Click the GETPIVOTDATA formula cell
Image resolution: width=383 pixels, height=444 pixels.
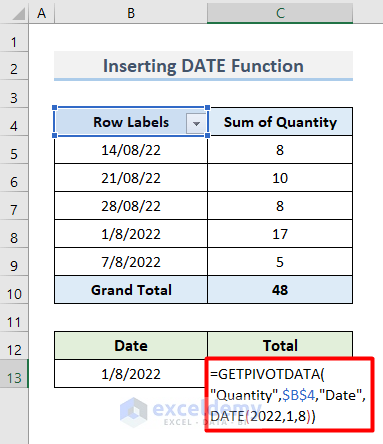[x=289, y=395]
